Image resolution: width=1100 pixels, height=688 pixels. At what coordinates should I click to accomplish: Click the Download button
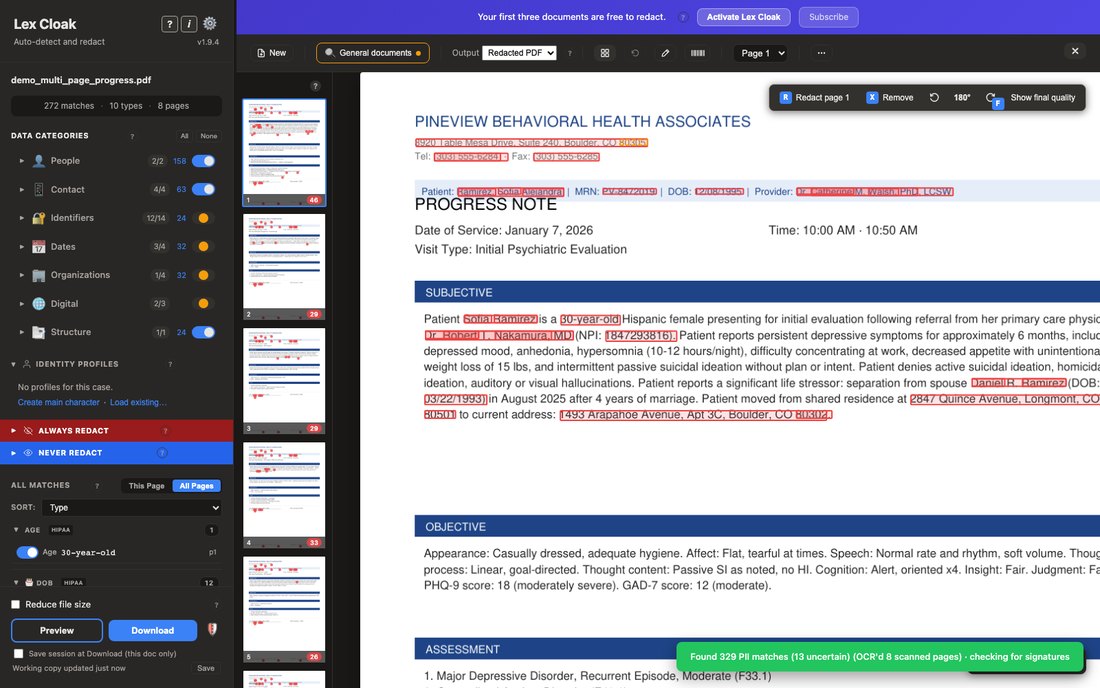point(153,630)
